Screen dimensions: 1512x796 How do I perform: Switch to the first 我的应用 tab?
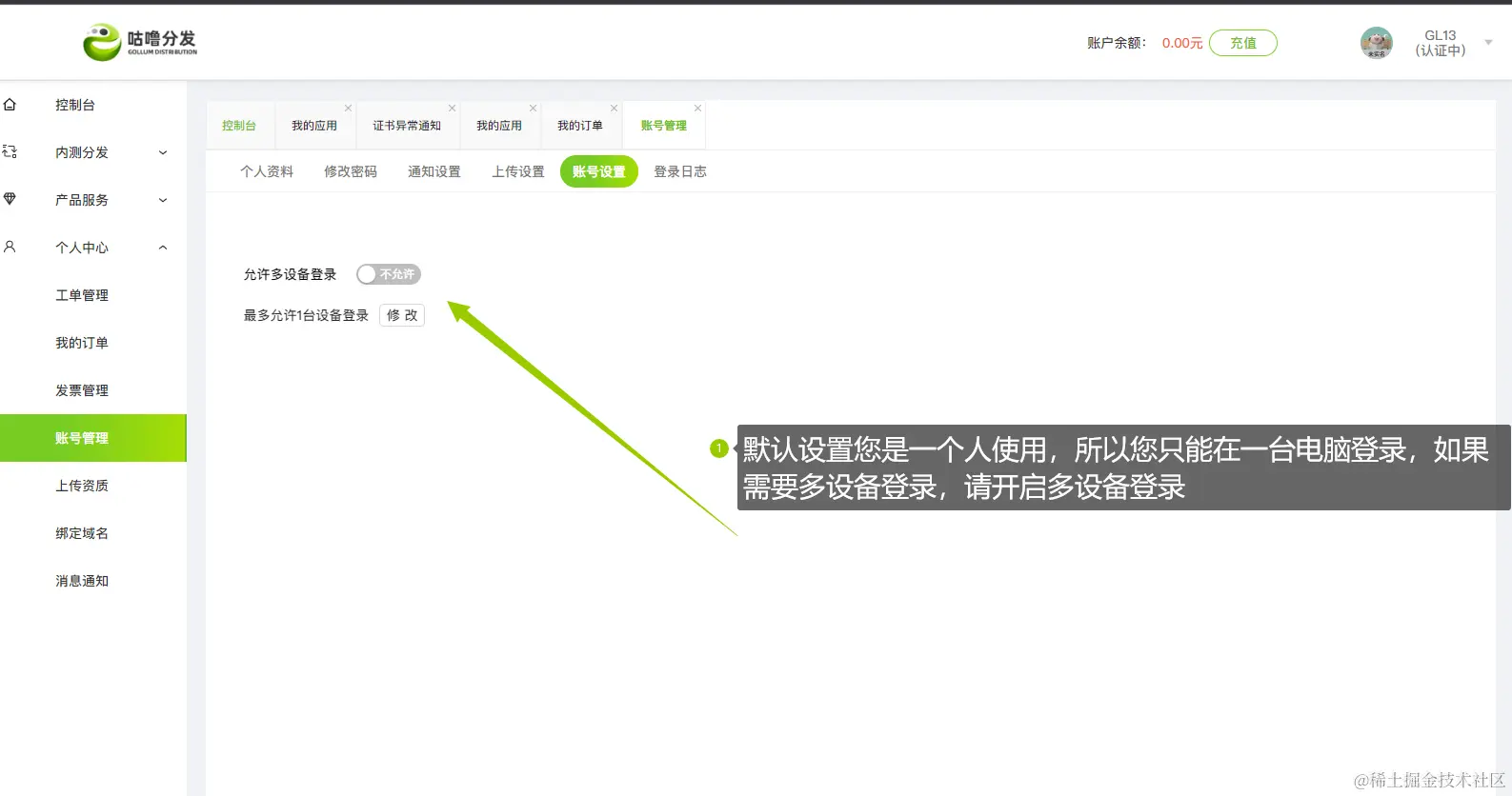[x=314, y=126]
